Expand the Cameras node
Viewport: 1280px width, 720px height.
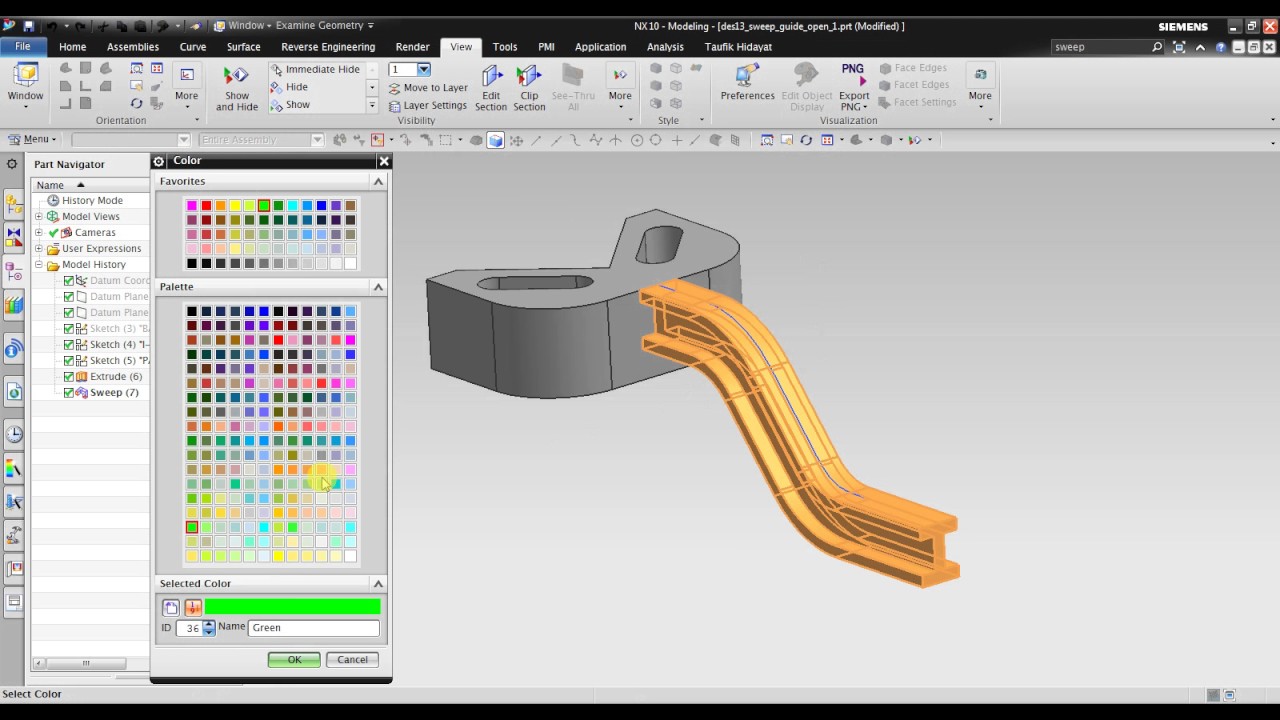[x=39, y=233]
